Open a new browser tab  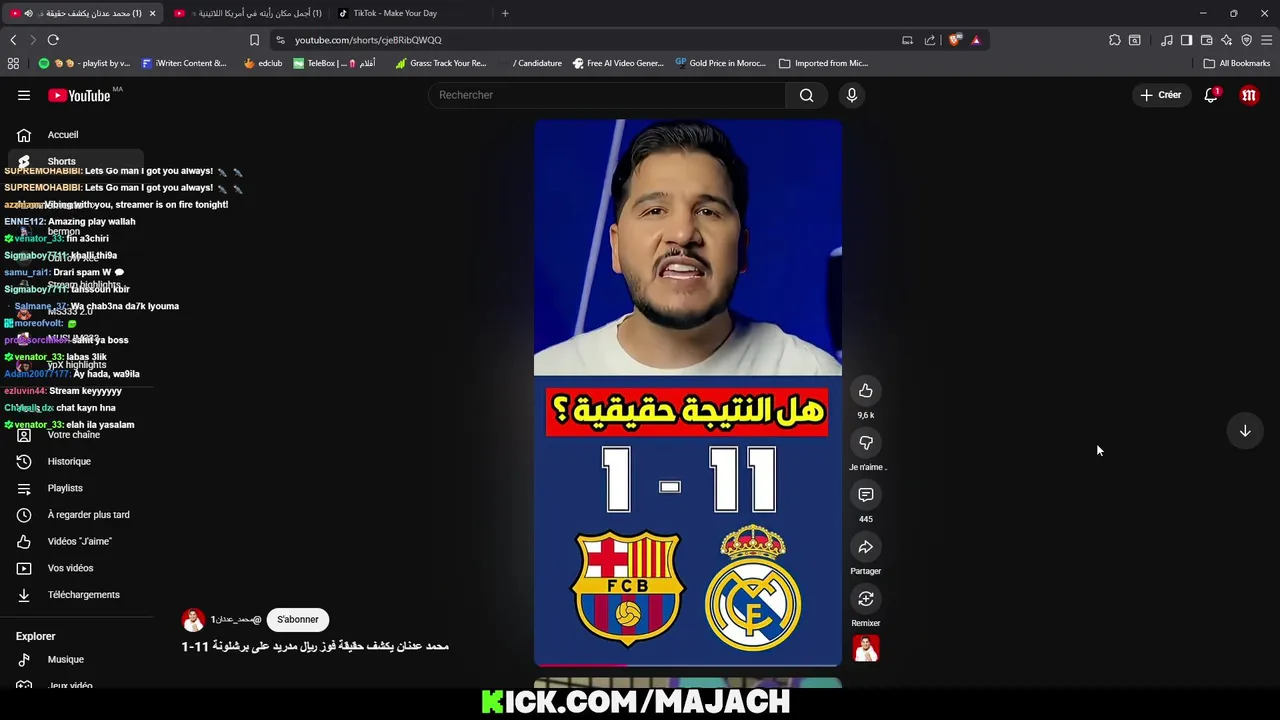click(505, 13)
